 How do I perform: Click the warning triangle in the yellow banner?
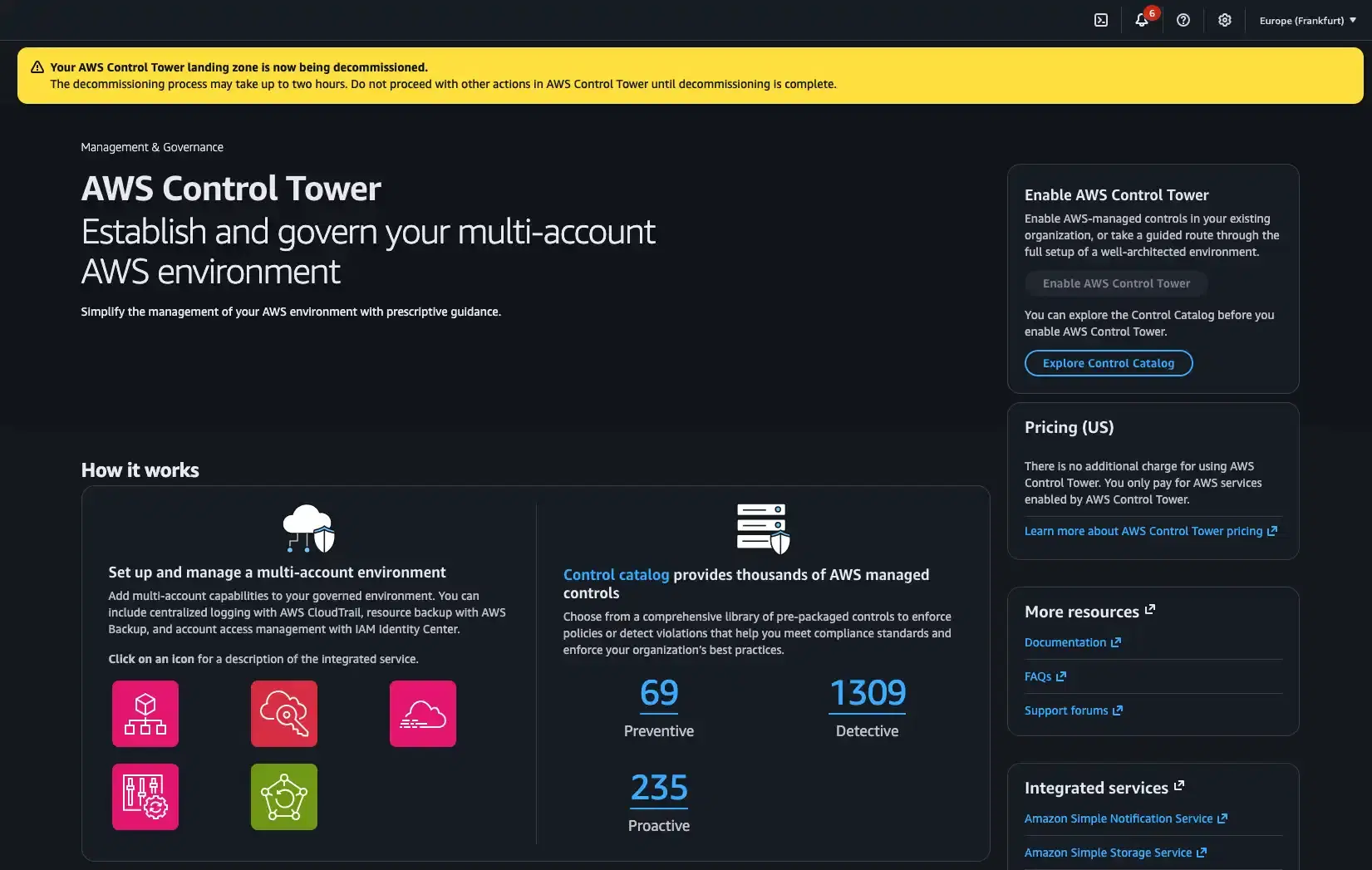point(37,67)
